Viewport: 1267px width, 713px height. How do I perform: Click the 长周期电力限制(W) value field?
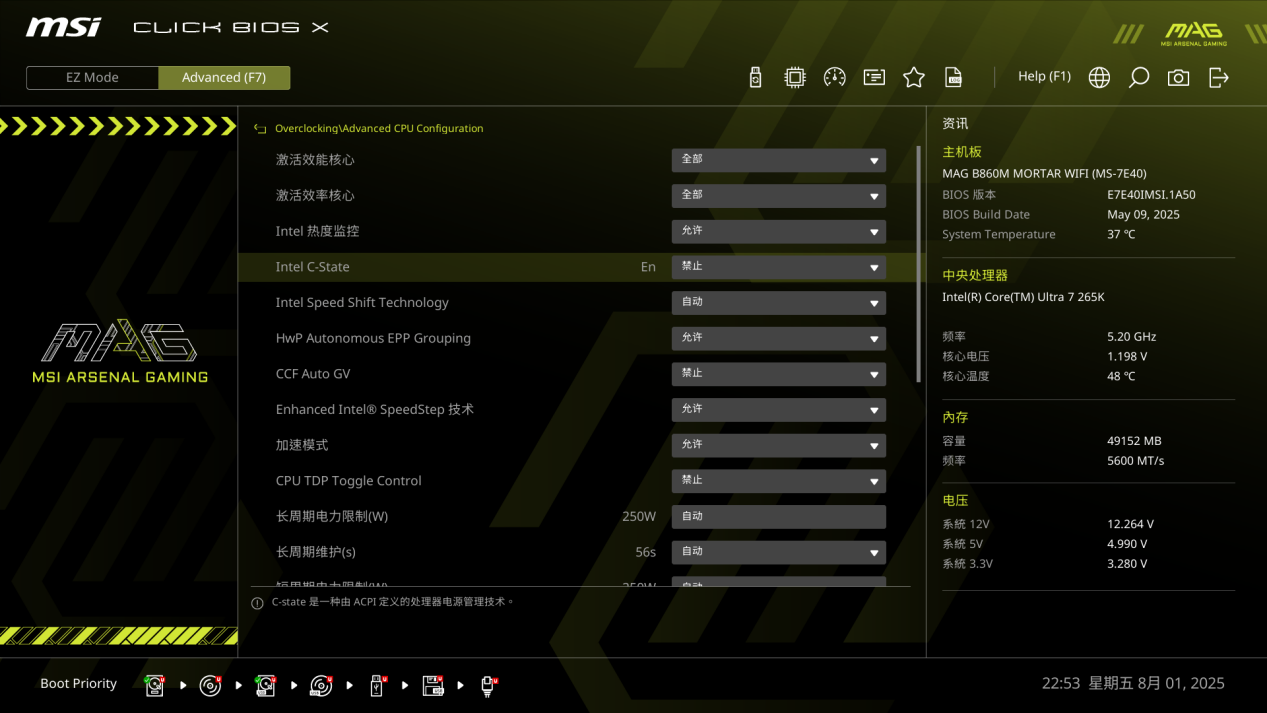[x=778, y=517]
